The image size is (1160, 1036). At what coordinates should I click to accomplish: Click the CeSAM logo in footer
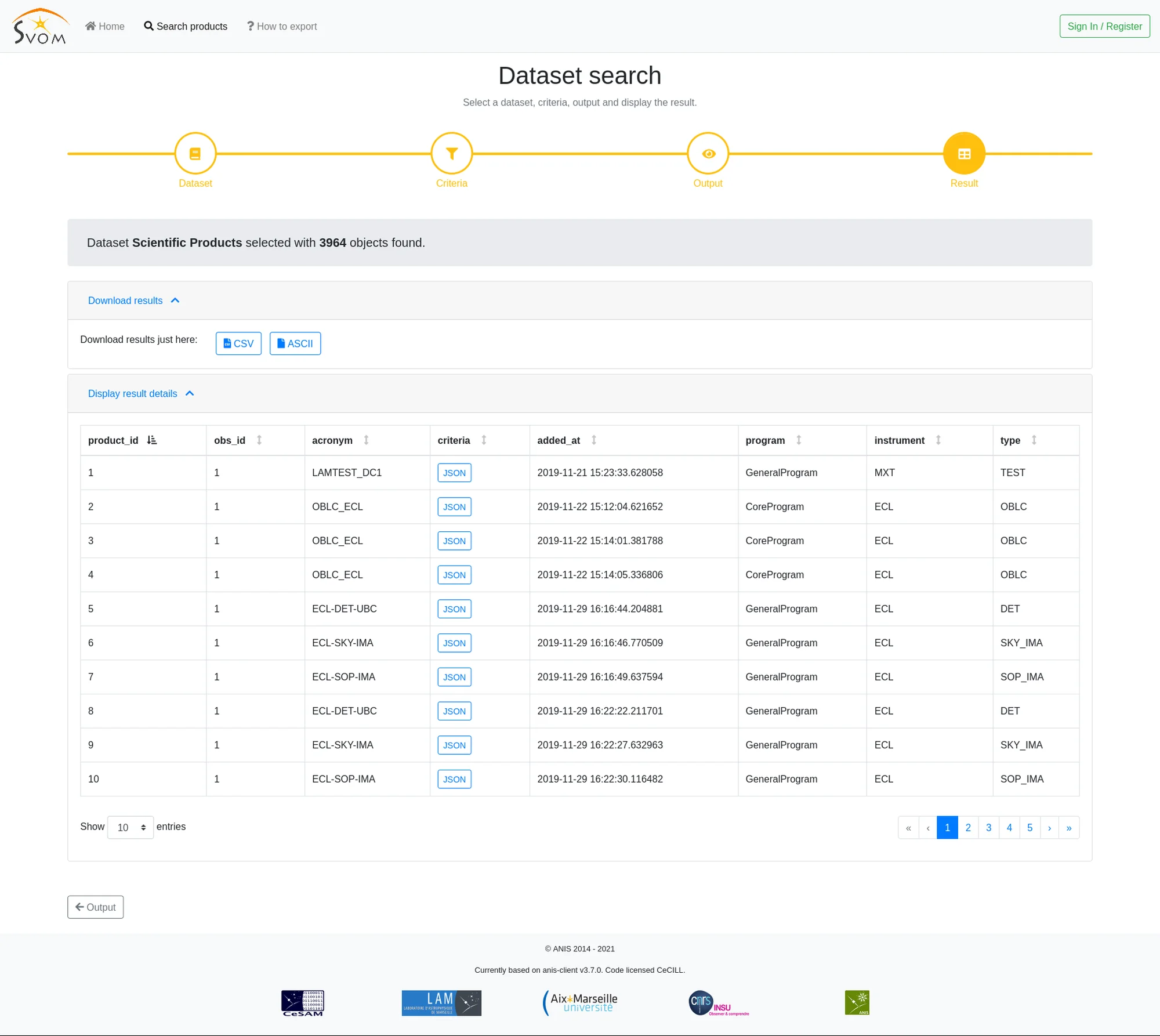click(x=303, y=1003)
